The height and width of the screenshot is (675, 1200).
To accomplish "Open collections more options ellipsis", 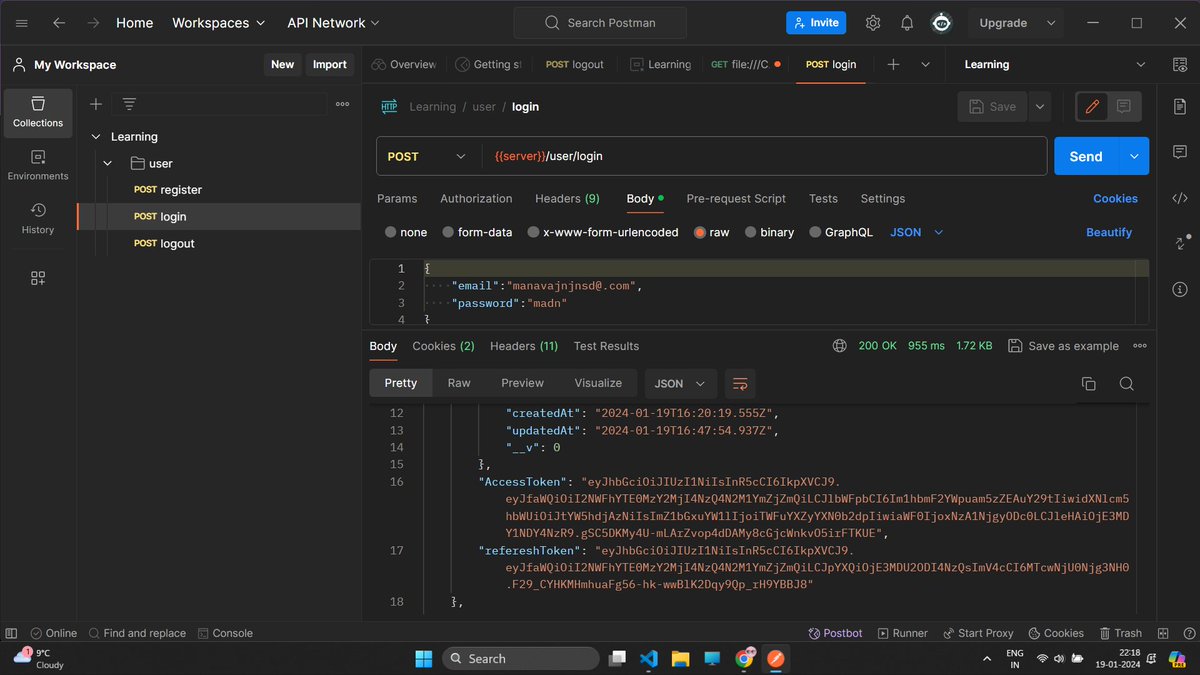I will point(342,104).
